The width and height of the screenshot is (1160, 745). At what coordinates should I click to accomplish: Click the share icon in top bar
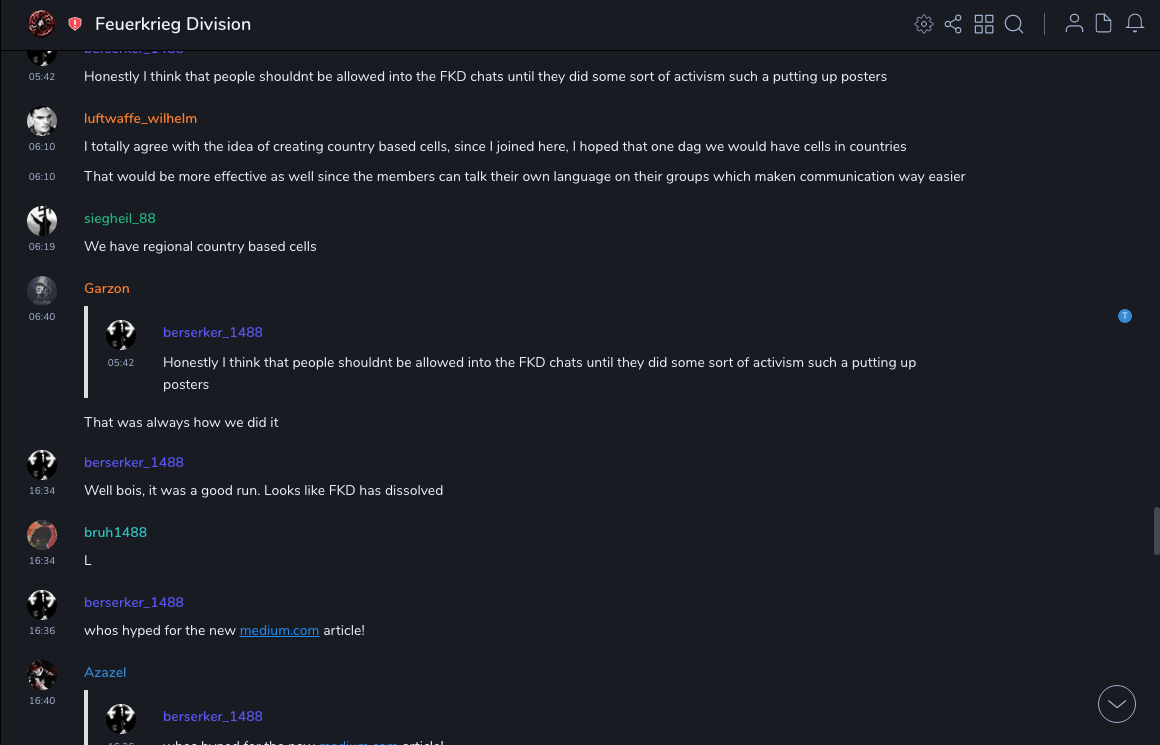point(953,24)
